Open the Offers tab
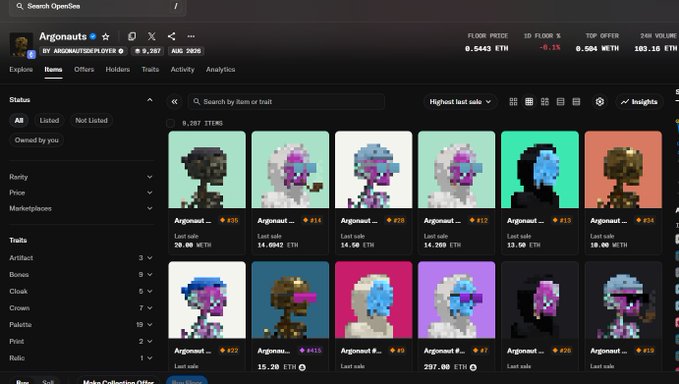 (x=84, y=69)
